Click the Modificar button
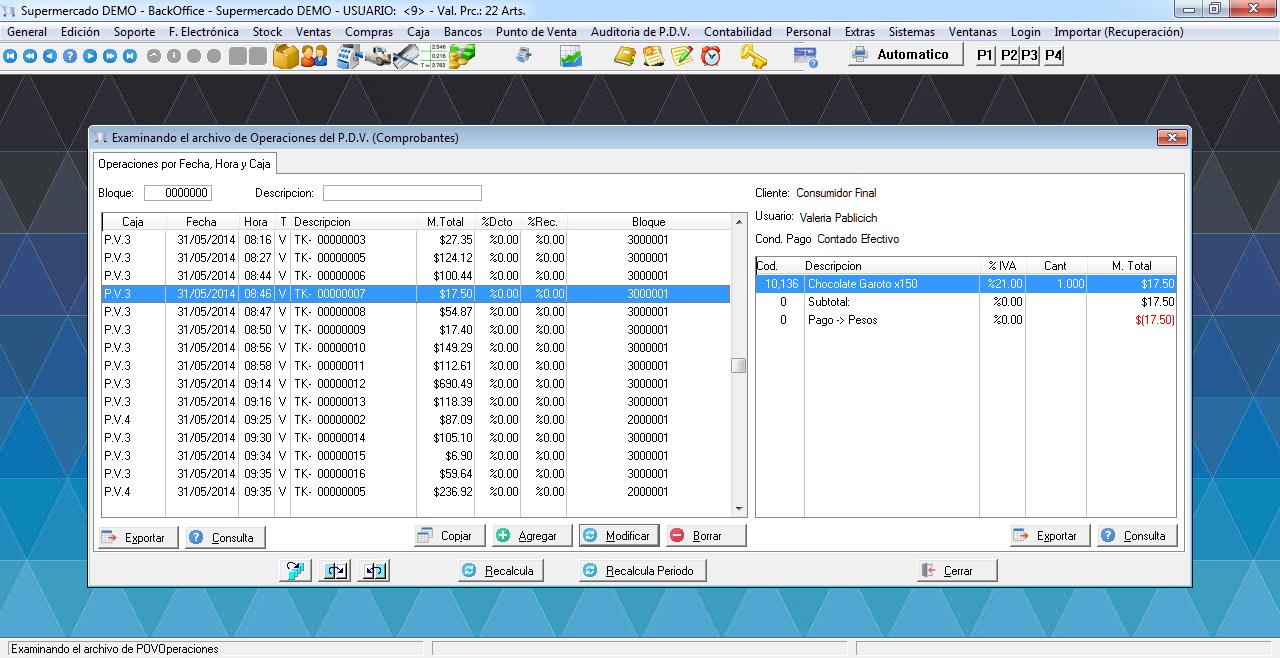The image size is (1280, 658). [619, 536]
